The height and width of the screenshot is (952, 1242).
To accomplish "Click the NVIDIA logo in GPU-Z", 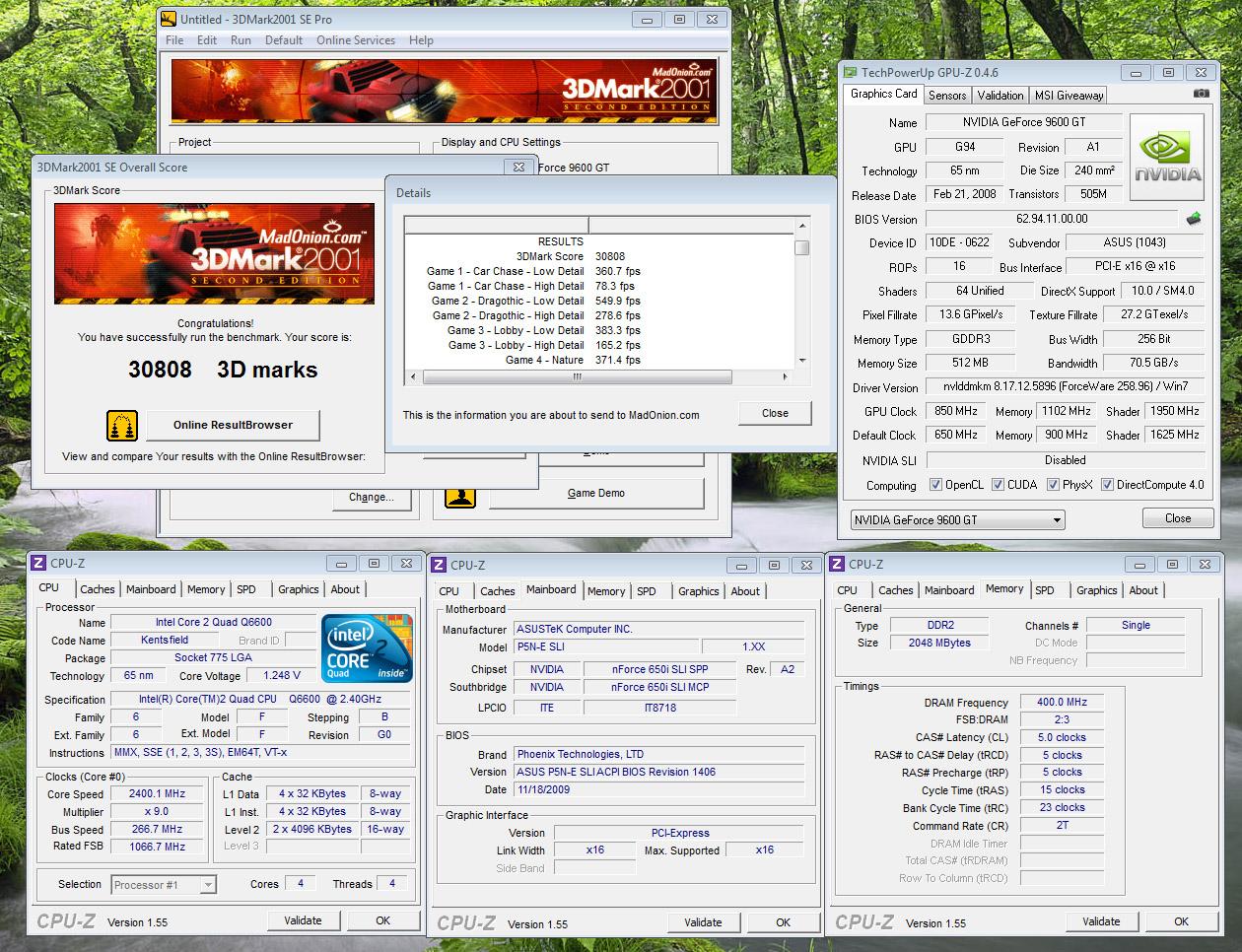I will (1167, 157).
